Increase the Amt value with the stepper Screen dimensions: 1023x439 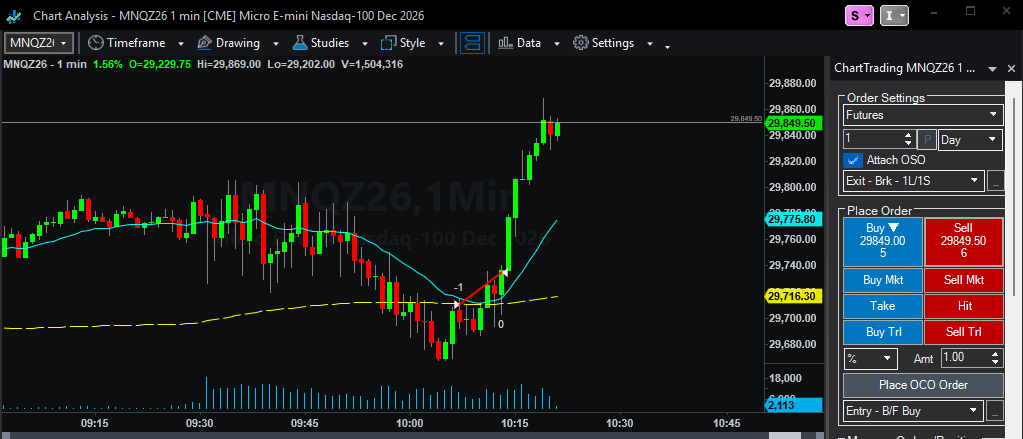tap(995, 354)
